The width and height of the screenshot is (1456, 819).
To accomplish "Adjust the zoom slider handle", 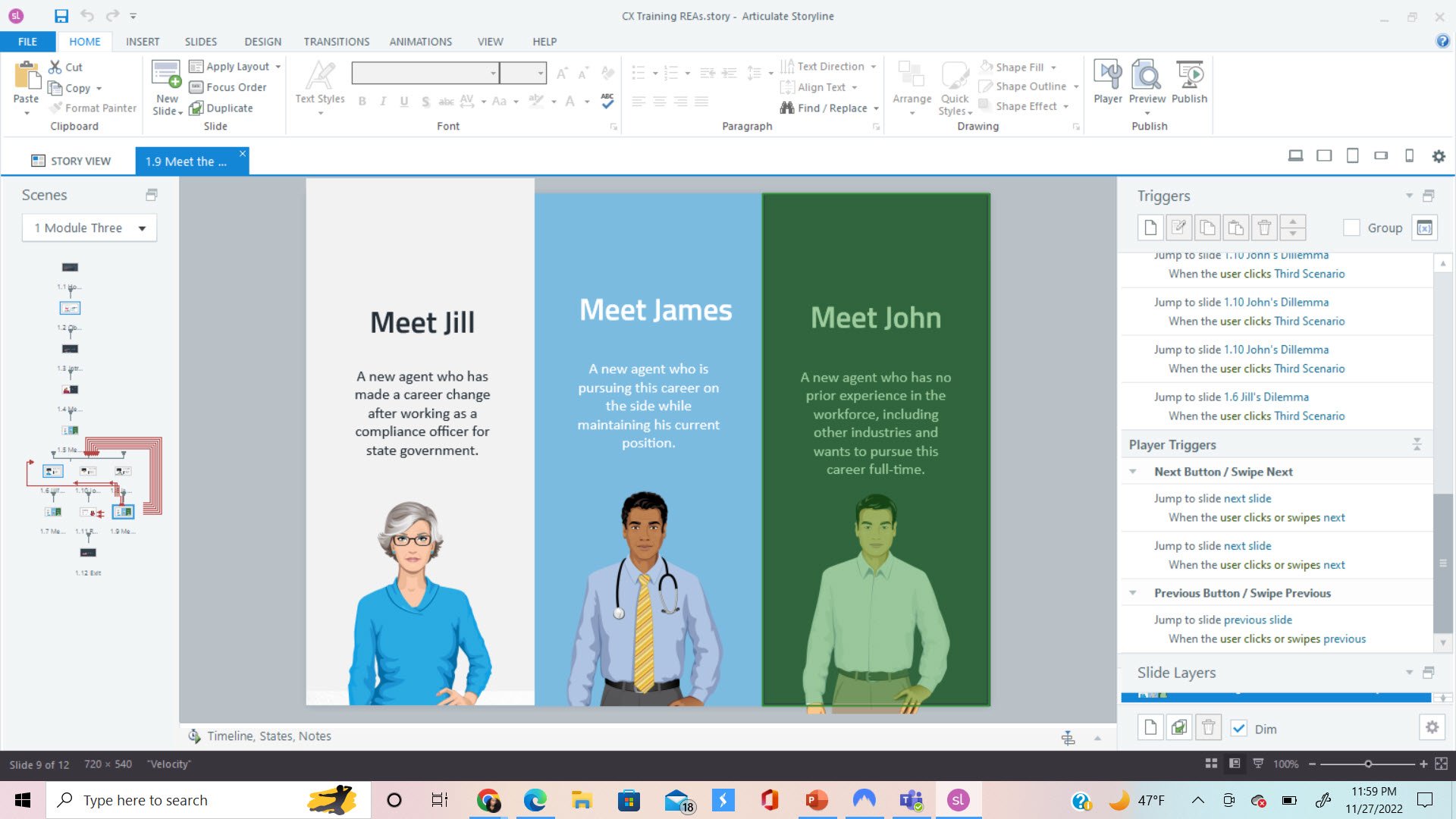I will tap(1368, 764).
